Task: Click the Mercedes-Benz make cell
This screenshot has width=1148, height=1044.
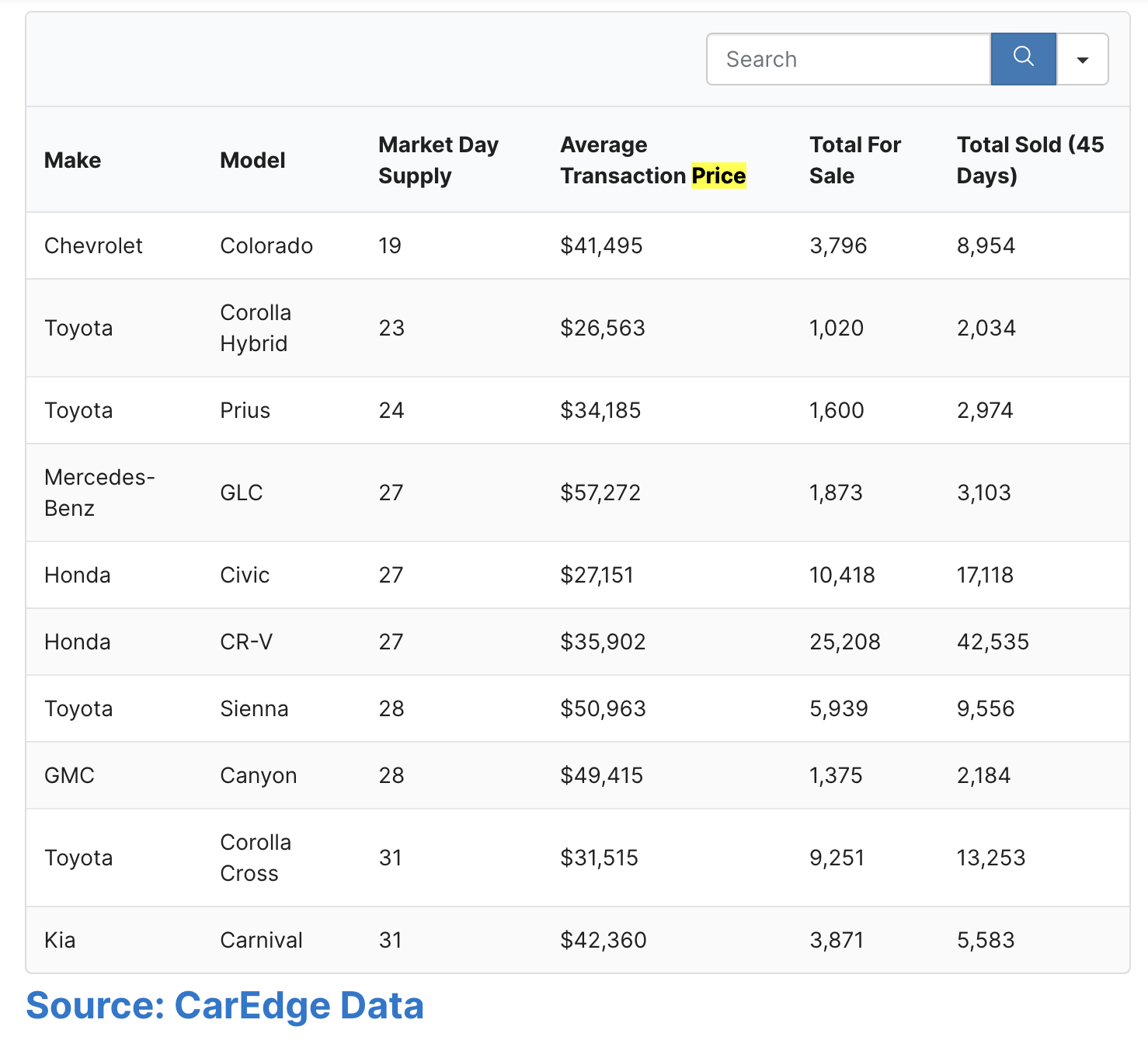Action: point(99,492)
